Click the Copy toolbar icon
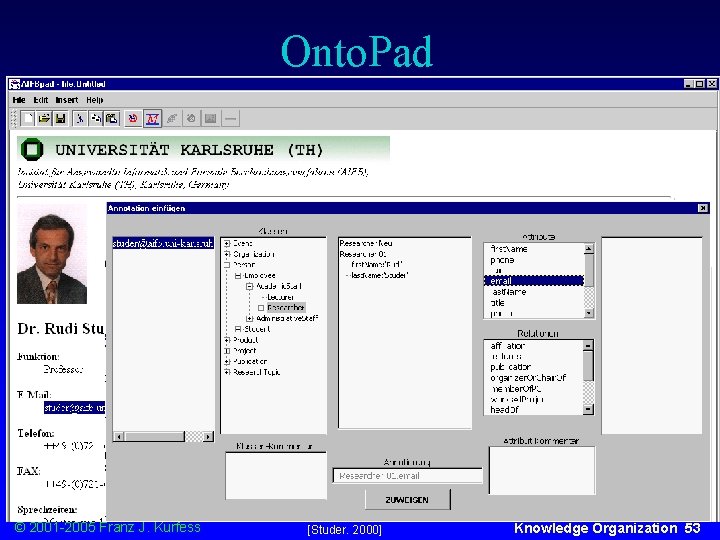The height and width of the screenshot is (540, 720). click(96, 119)
